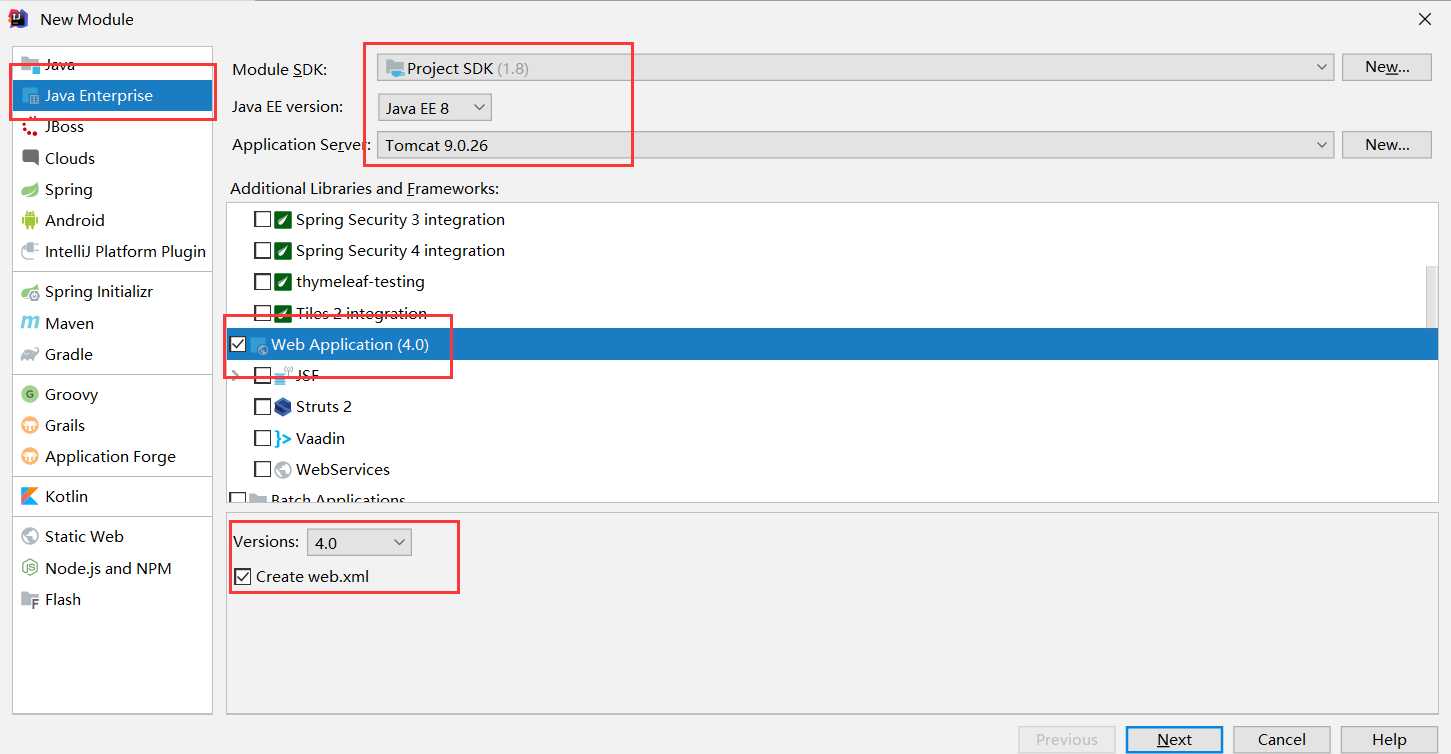1451x754 pixels.
Task: Click the thymeleaf-testing green check icon
Action: [283, 282]
